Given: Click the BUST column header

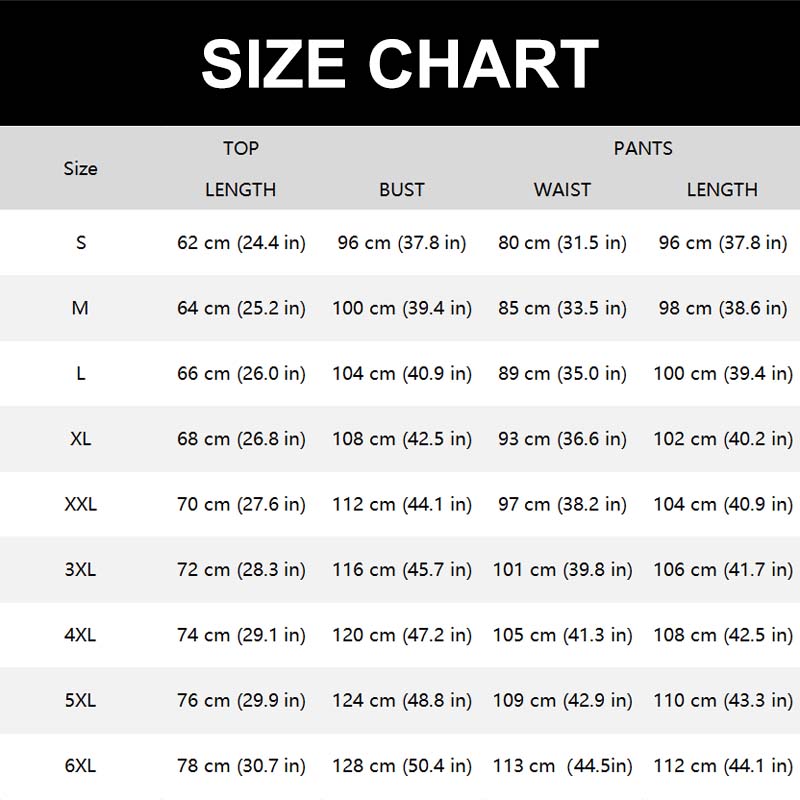Looking at the screenshot, I should pos(402,190).
